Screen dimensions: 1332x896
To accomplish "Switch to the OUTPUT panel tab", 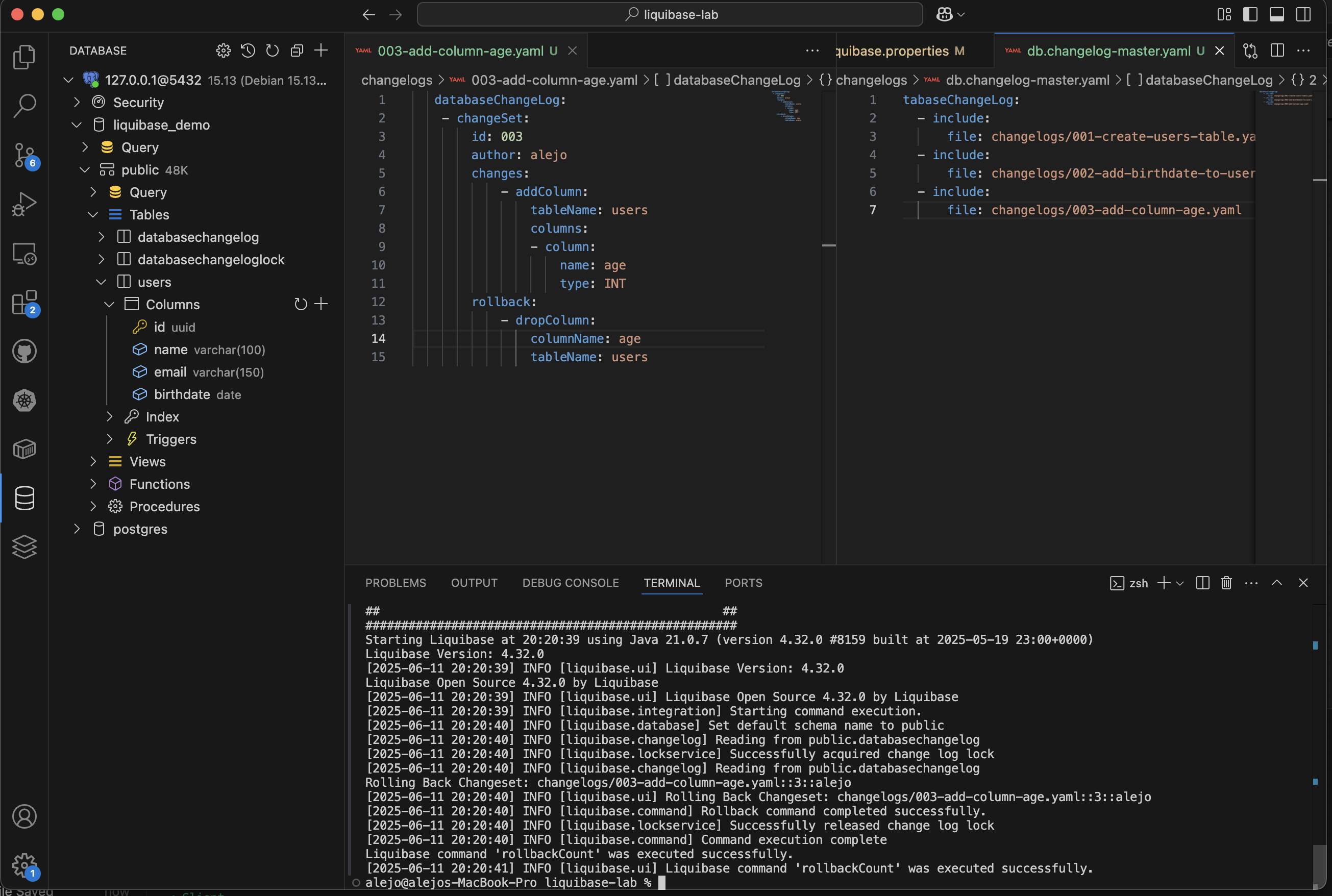I will pos(474,583).
